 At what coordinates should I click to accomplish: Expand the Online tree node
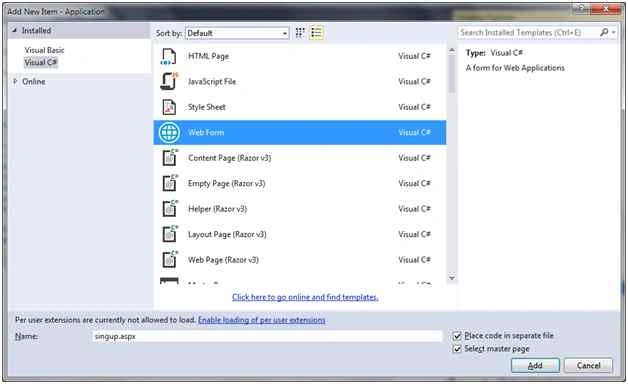pos(15,81)
